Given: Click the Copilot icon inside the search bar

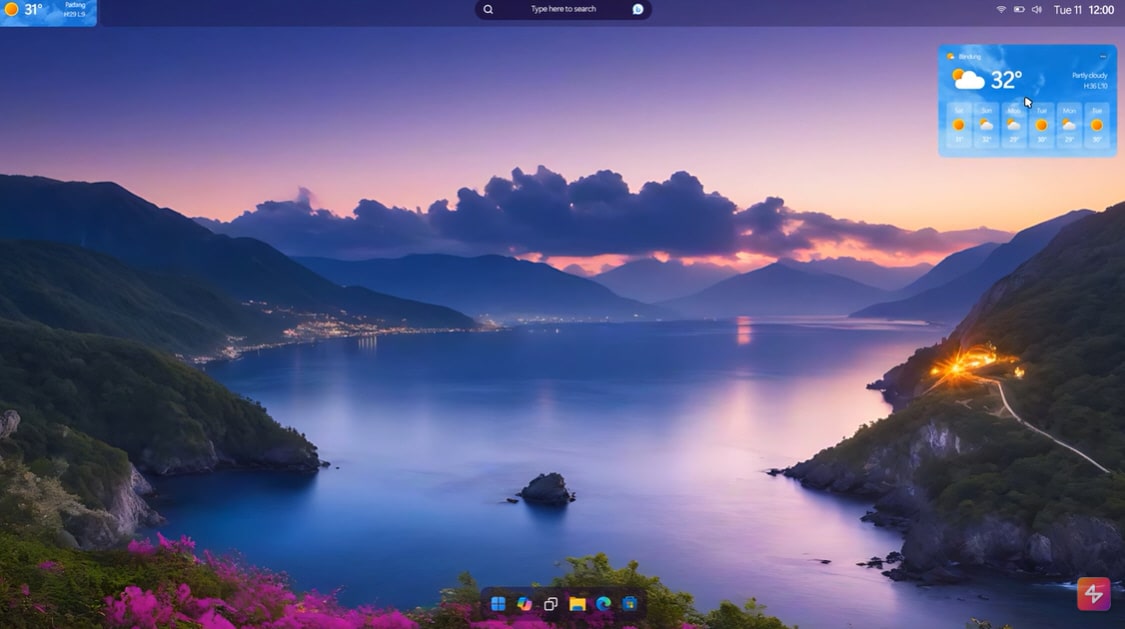Looking at the screenshot, I should click(638, 9).
